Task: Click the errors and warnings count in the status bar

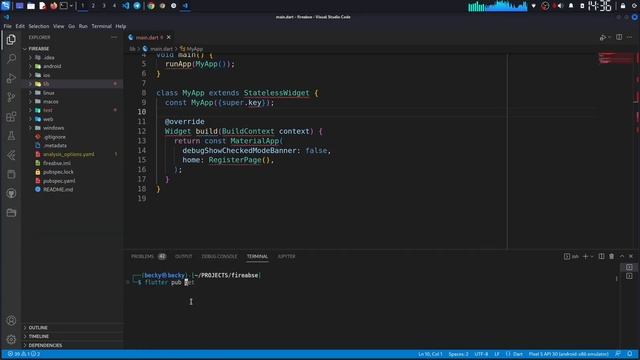Action: click(24, 354)
